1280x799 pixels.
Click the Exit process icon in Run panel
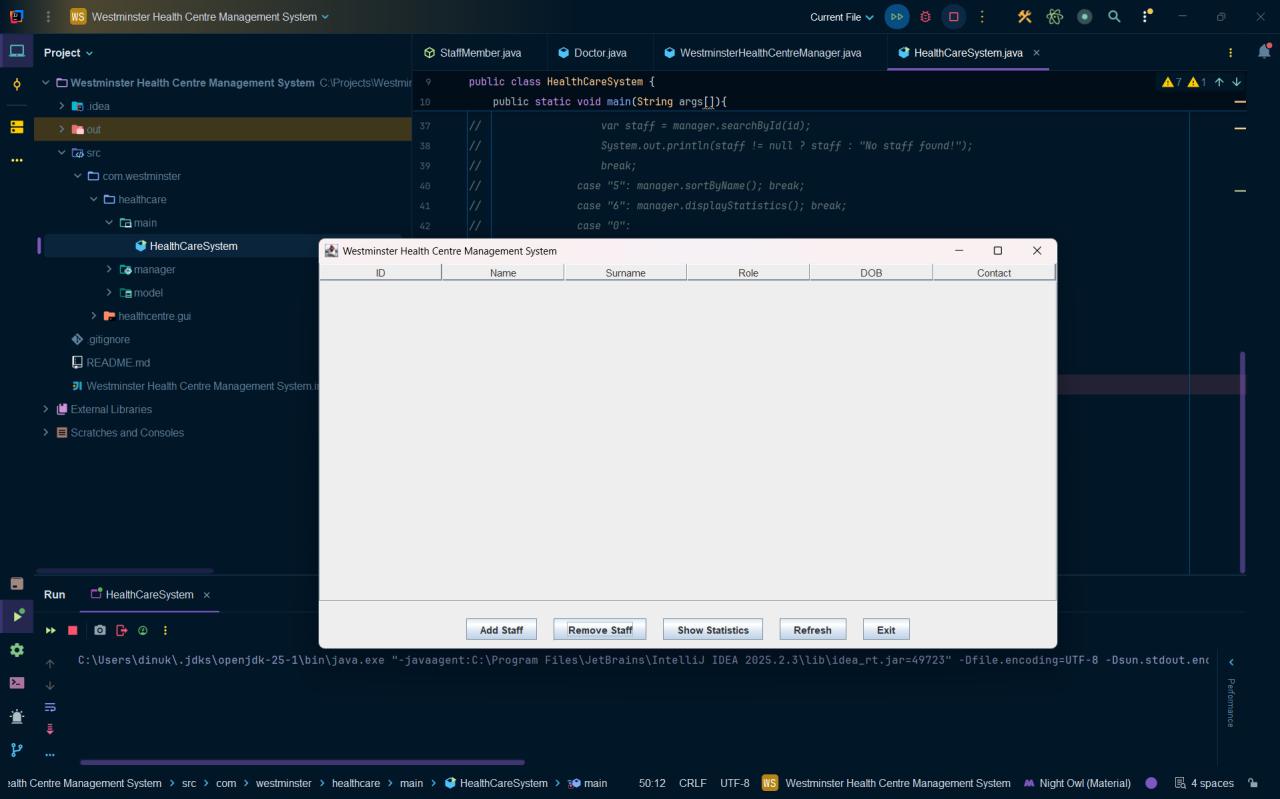tap(122, 630)
